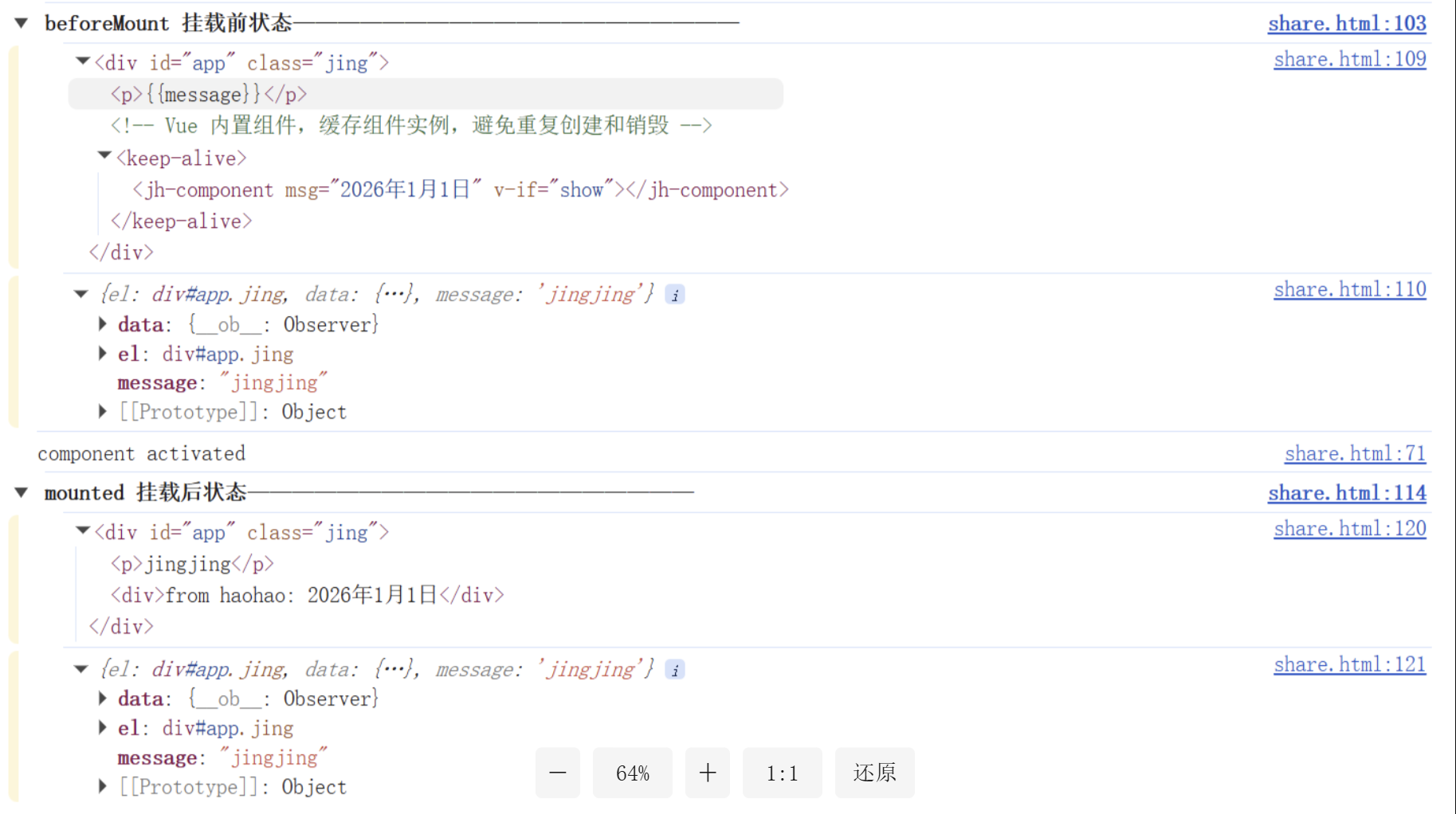This screenshot has width=1456, height=814.
Task: Click the component activated log message
Action: point(142,453)
